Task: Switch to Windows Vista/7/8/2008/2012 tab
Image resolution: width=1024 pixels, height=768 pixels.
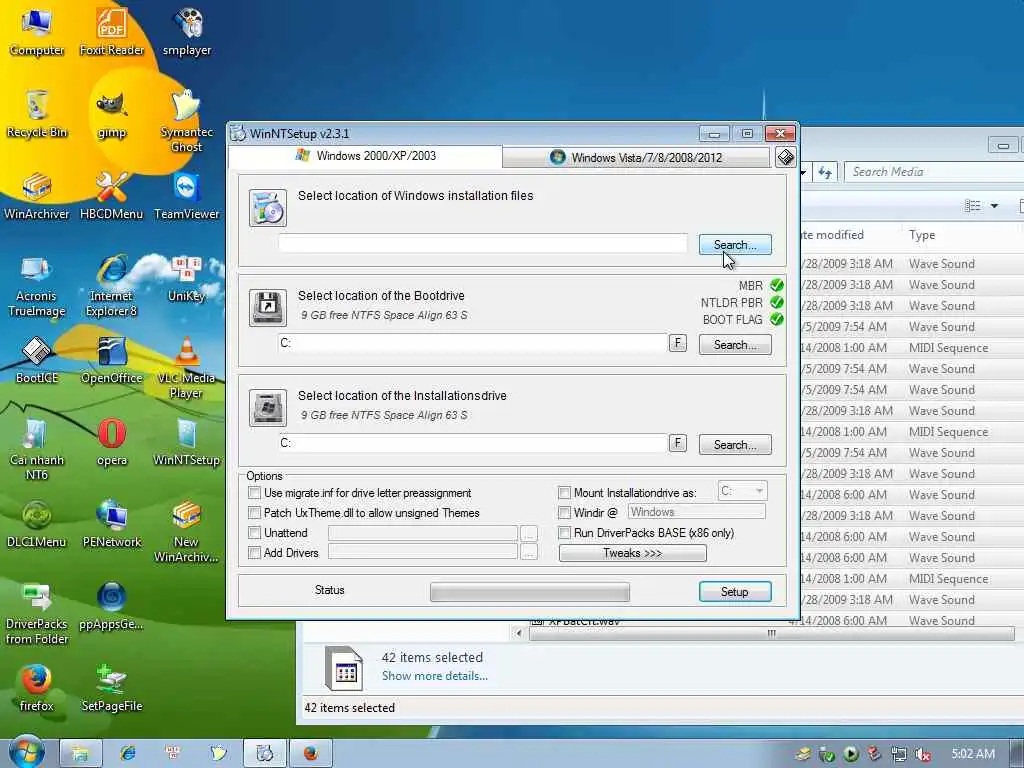Action: (x=636, y=157)
